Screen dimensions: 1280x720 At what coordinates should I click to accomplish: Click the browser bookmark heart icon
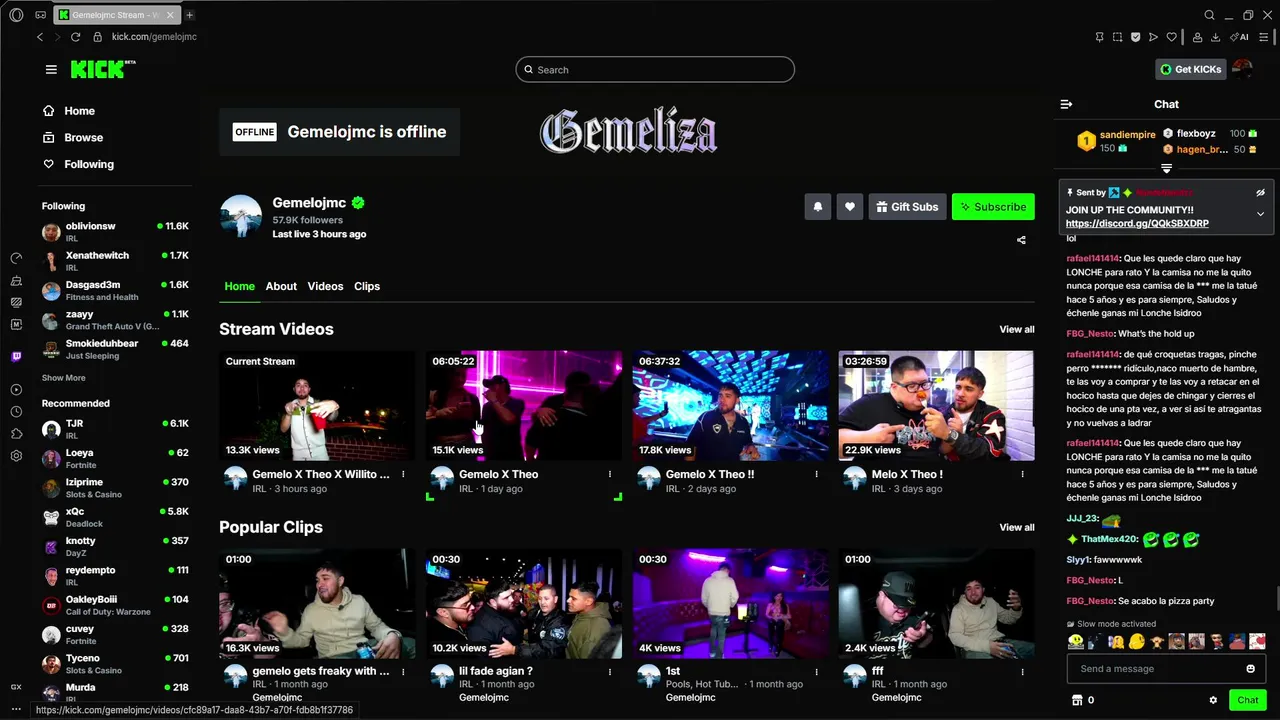(x=1172, y=37)
